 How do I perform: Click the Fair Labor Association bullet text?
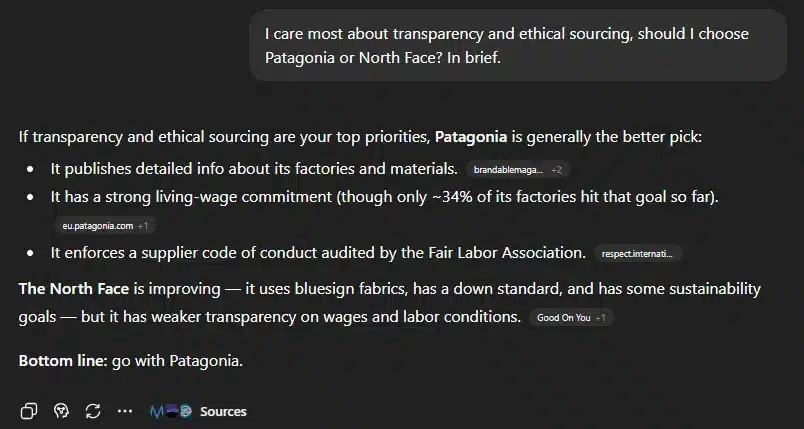point(318,253)
